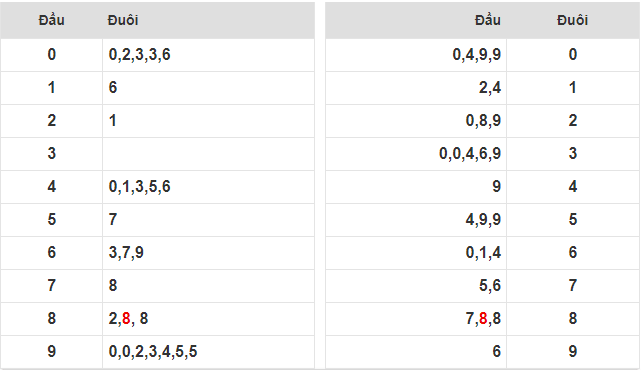The image size is (641, 370).
Task: Select the cell showing 4,9,9
Action: pyautogui.click(x=416, y=220)
